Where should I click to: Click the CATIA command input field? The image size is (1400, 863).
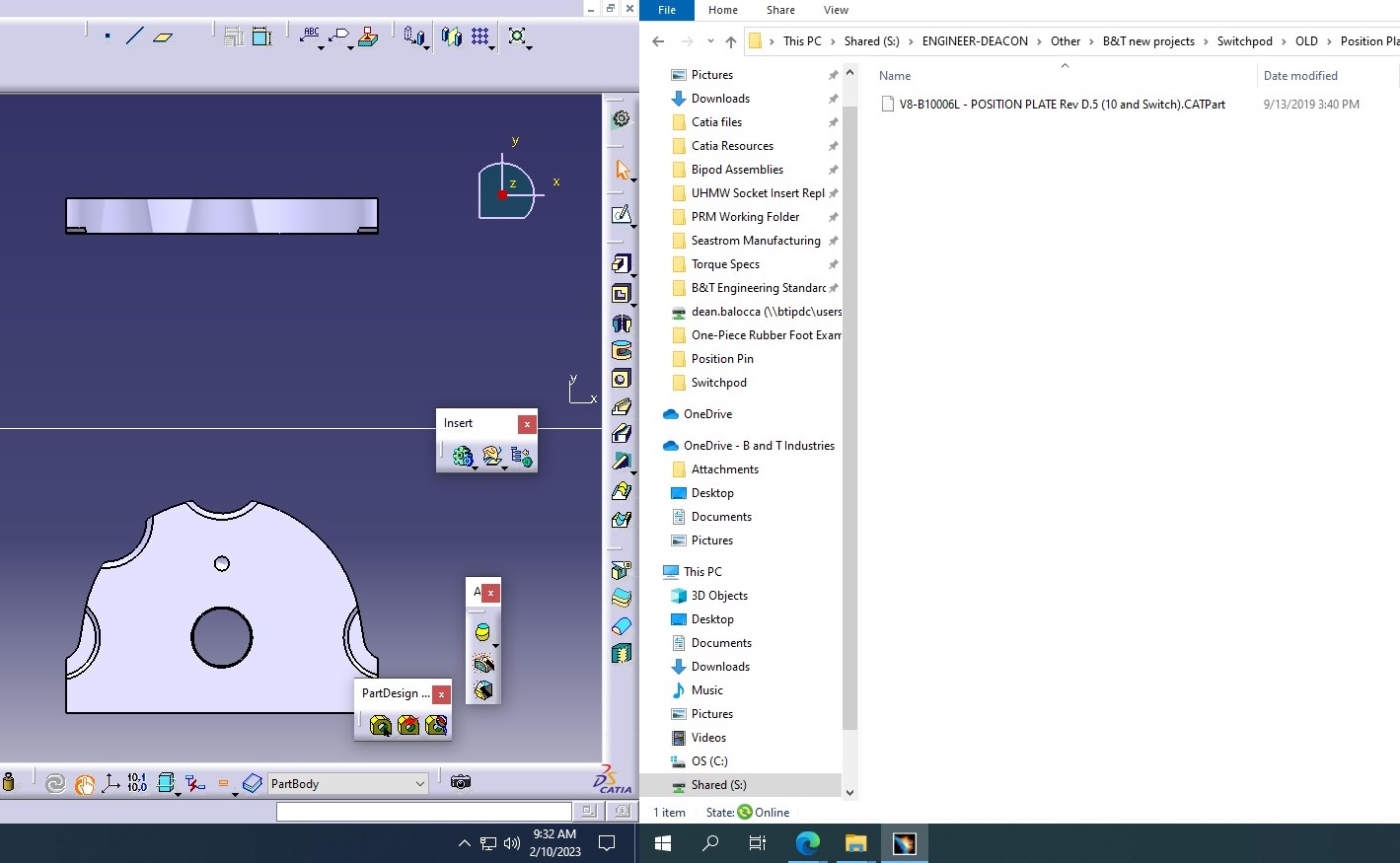[423, 812]
